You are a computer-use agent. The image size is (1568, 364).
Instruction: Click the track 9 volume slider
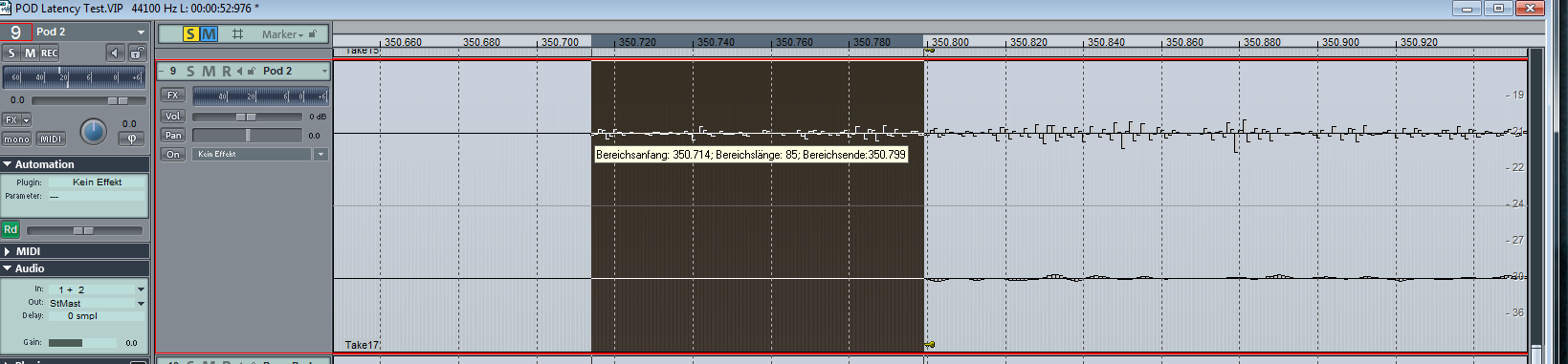[248, 117]
